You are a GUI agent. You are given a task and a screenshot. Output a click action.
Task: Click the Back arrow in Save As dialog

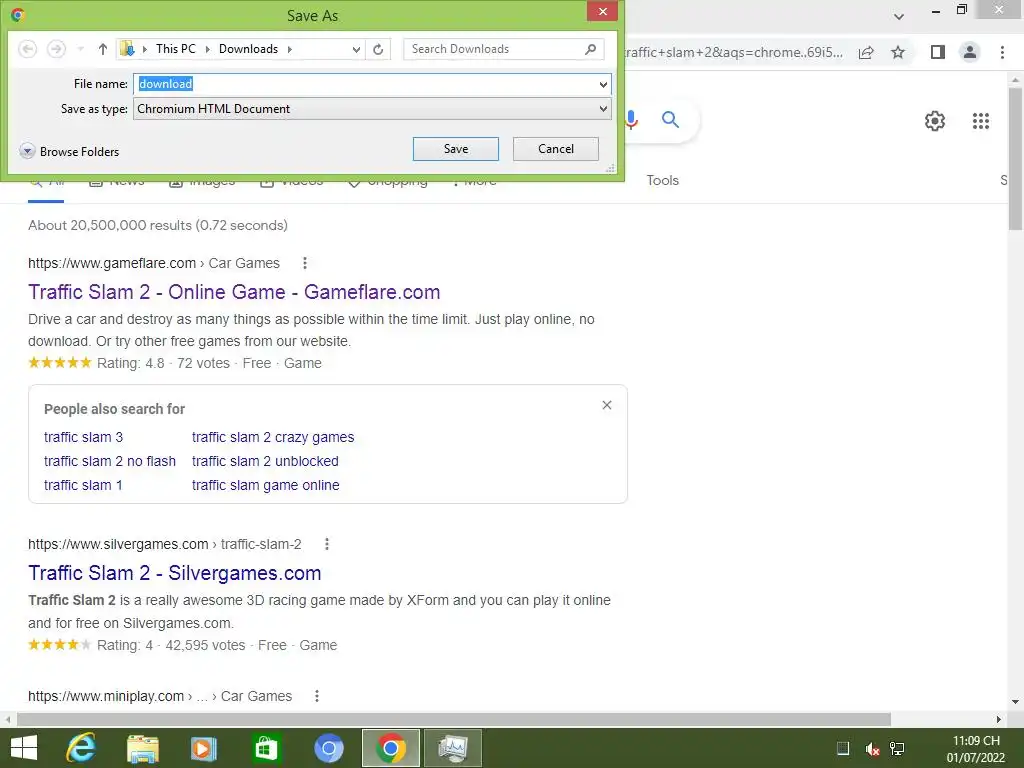[27, 49]
